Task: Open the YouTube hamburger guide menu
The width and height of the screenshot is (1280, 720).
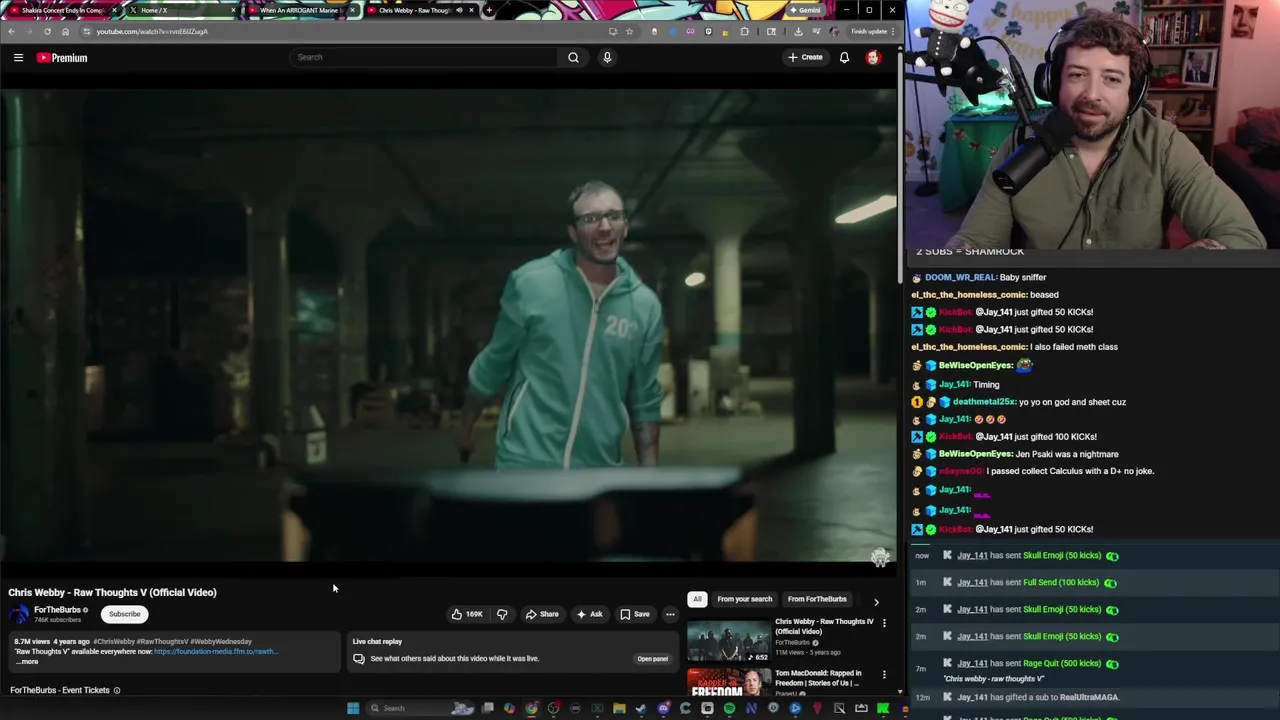Action: click(x=18, y=58)
